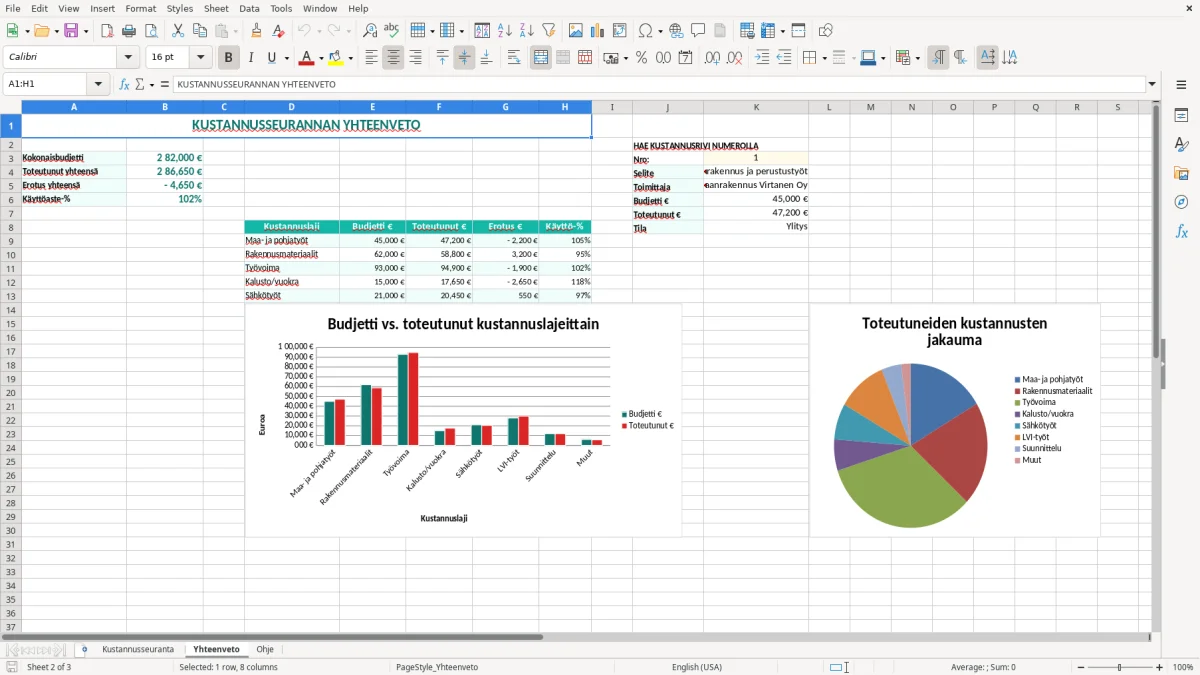Click the Insert Chart icon

point(598,31)
